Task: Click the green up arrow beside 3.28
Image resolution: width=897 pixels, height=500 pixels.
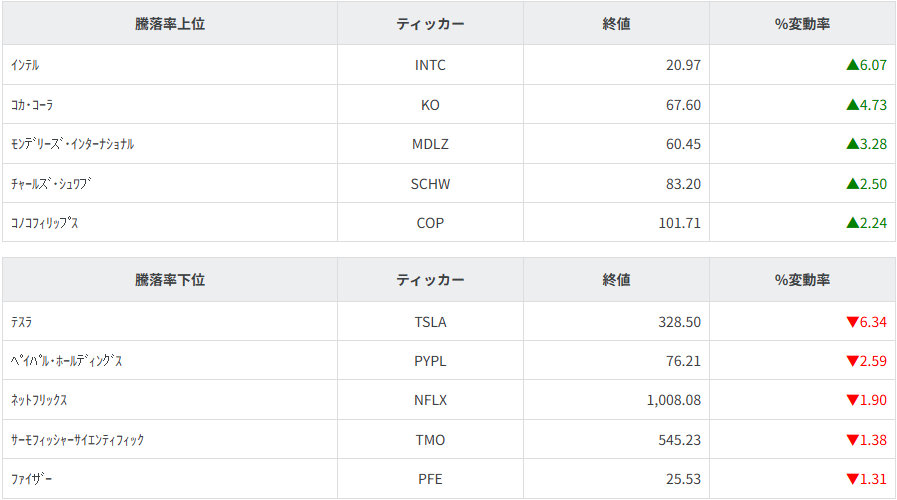Action: click(x=852, y=144)
